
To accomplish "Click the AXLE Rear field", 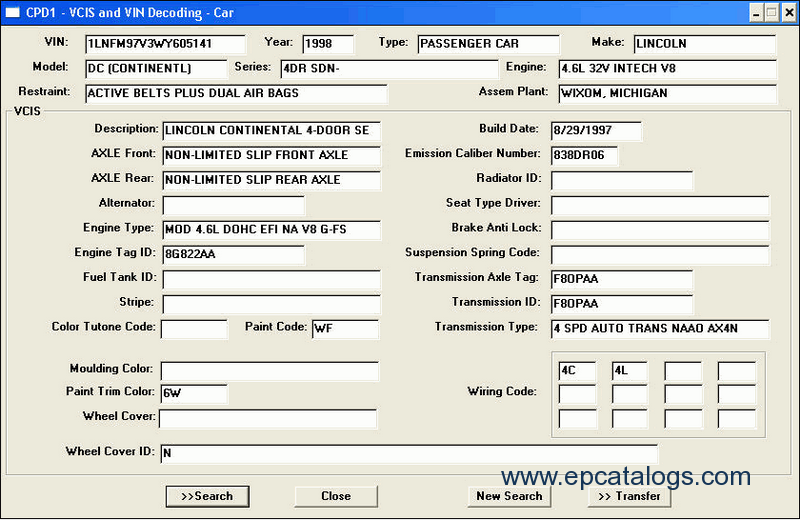I will (271, 180).
